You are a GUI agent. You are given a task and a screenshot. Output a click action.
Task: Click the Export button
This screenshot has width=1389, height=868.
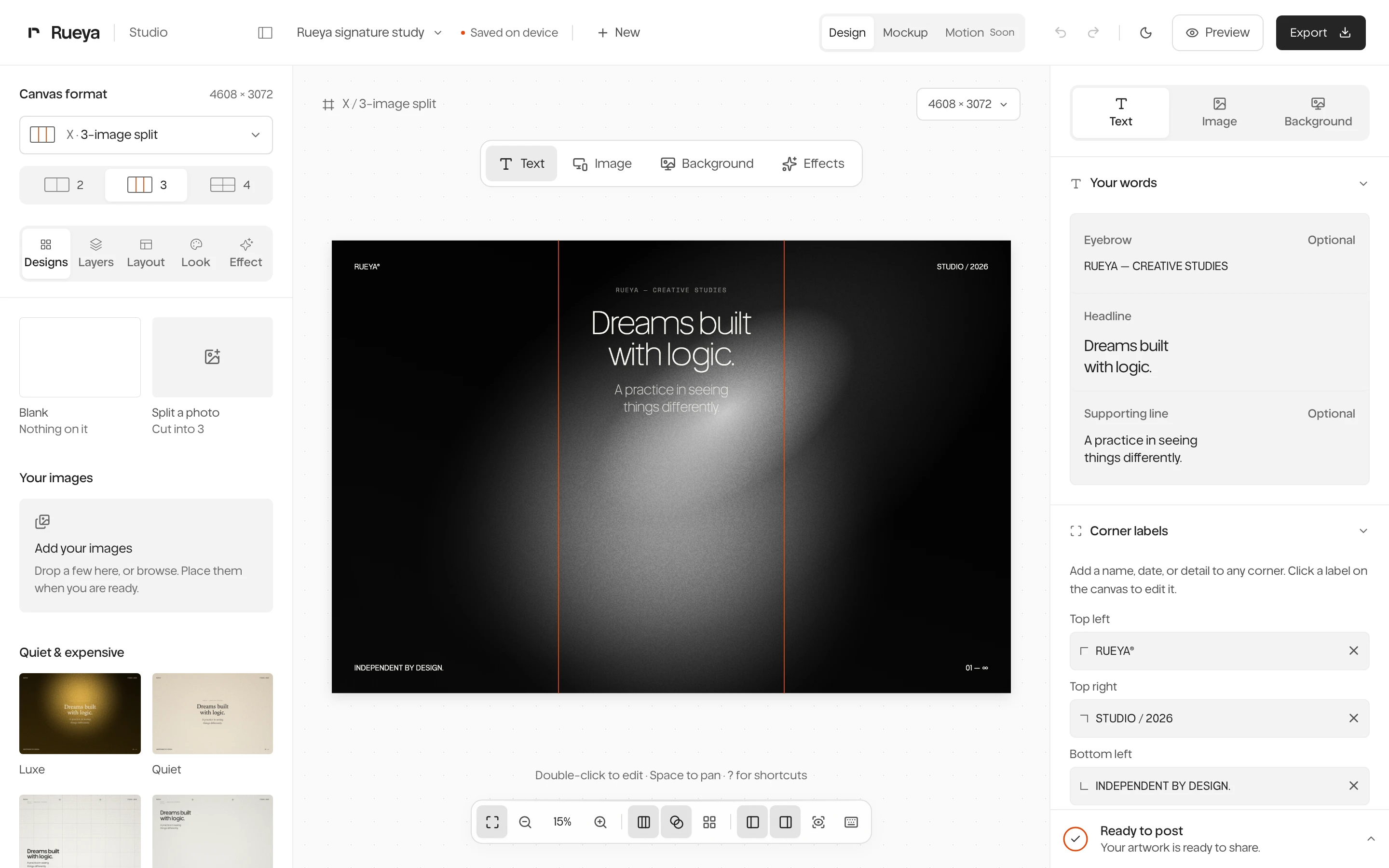(1320, 33)
